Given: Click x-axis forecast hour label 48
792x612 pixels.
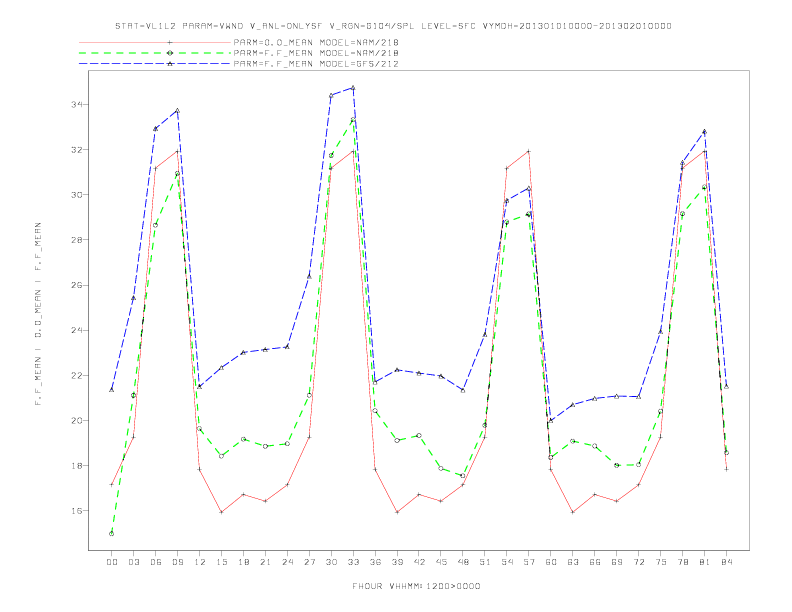Looking at the screenshot, I should click(x=463, y=562).
